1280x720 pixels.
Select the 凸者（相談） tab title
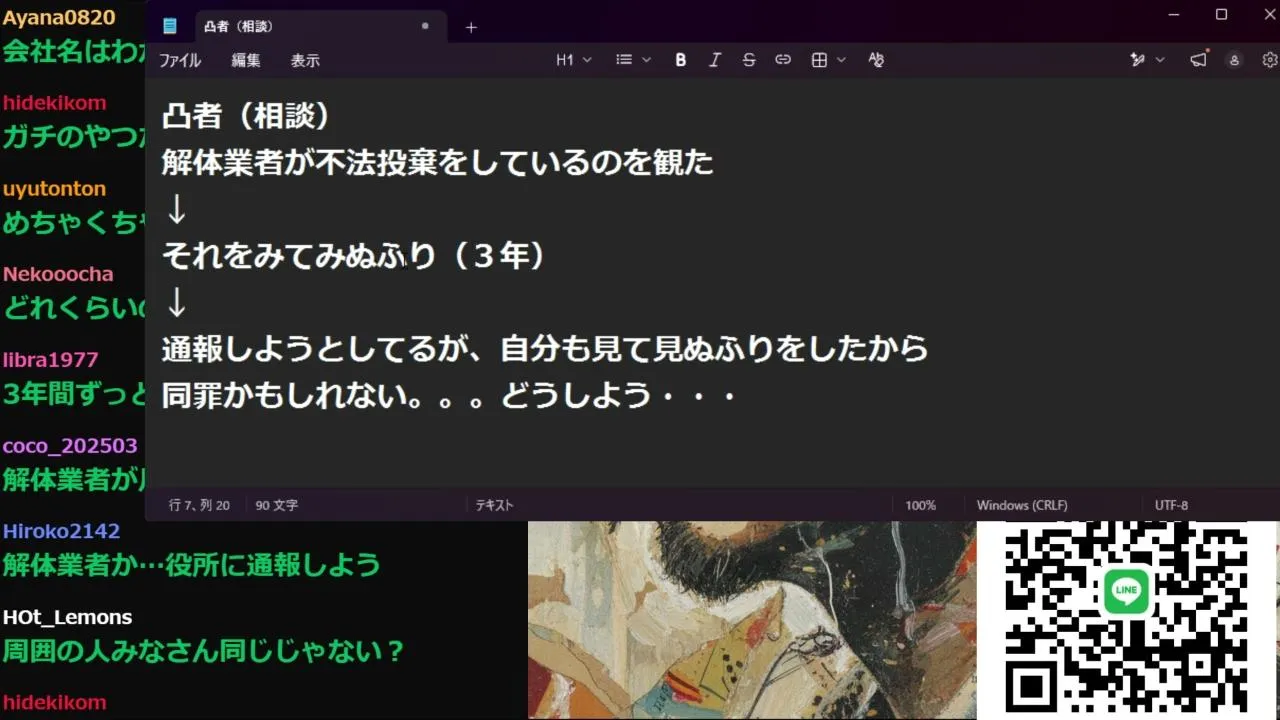click(x=238, y=27)
